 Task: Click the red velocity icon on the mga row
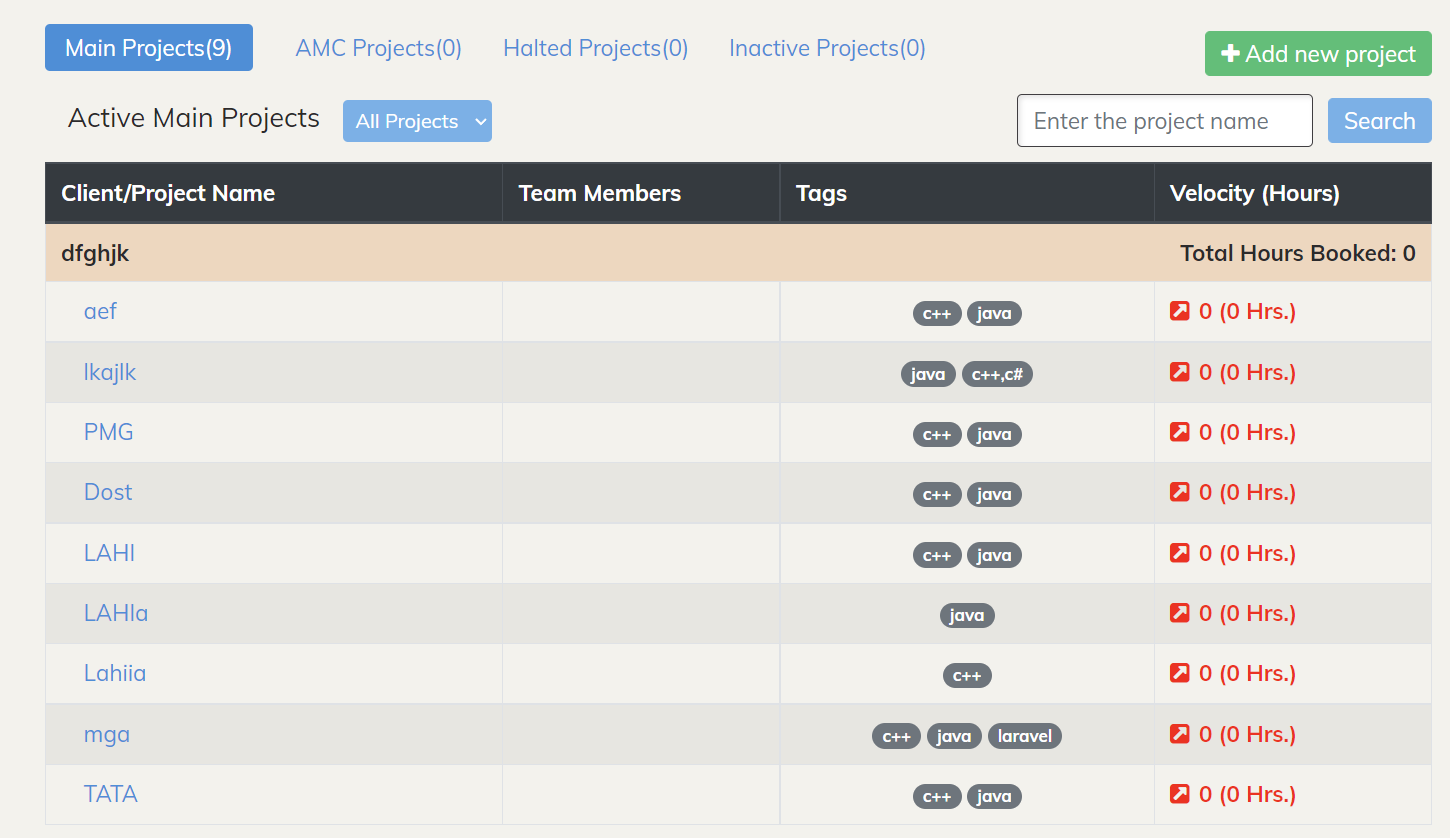[1179, 734]
